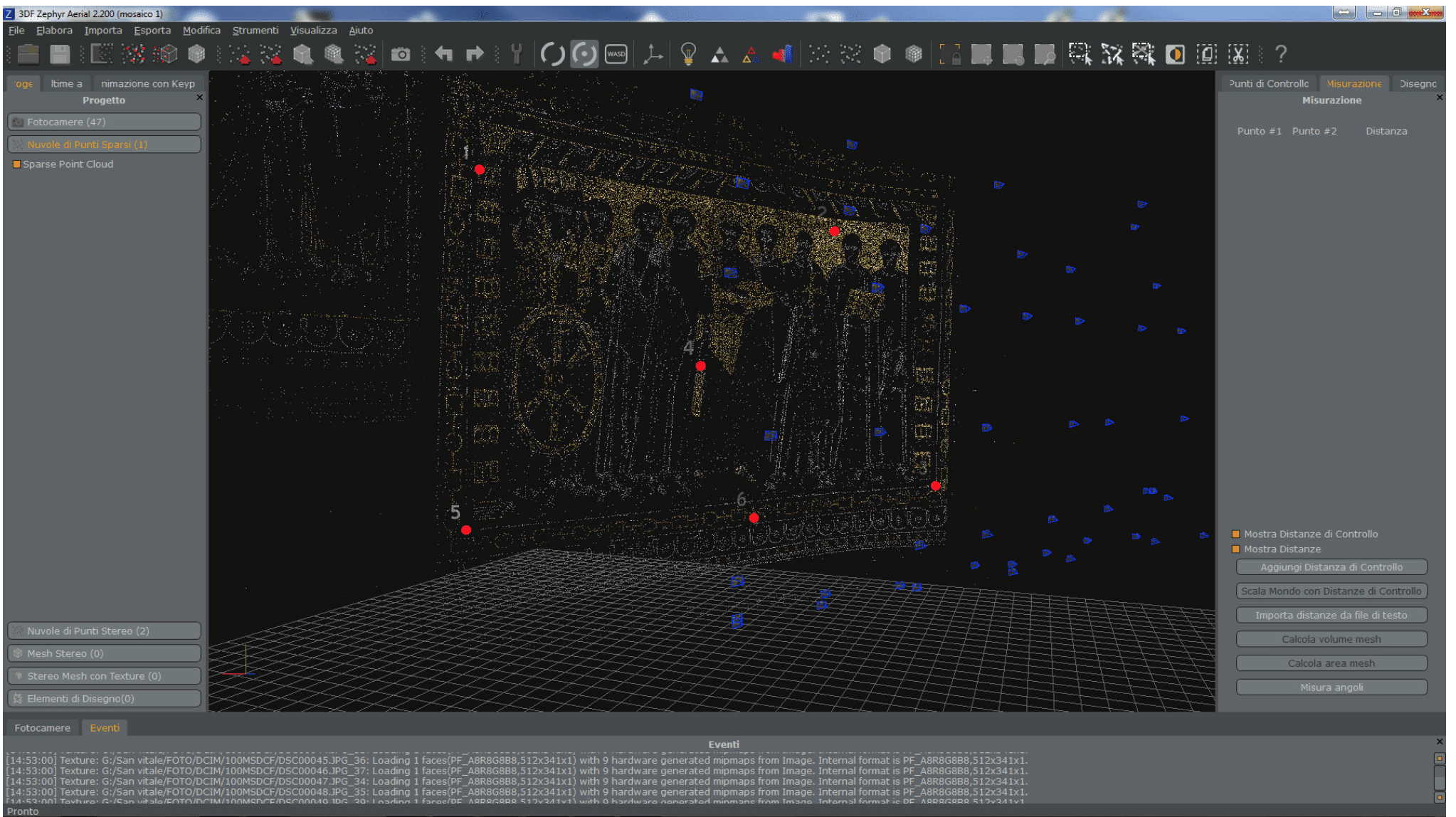Click the dense cloud cube icon
Viewport: 1456px width, 817px height.
click(166, 54)
